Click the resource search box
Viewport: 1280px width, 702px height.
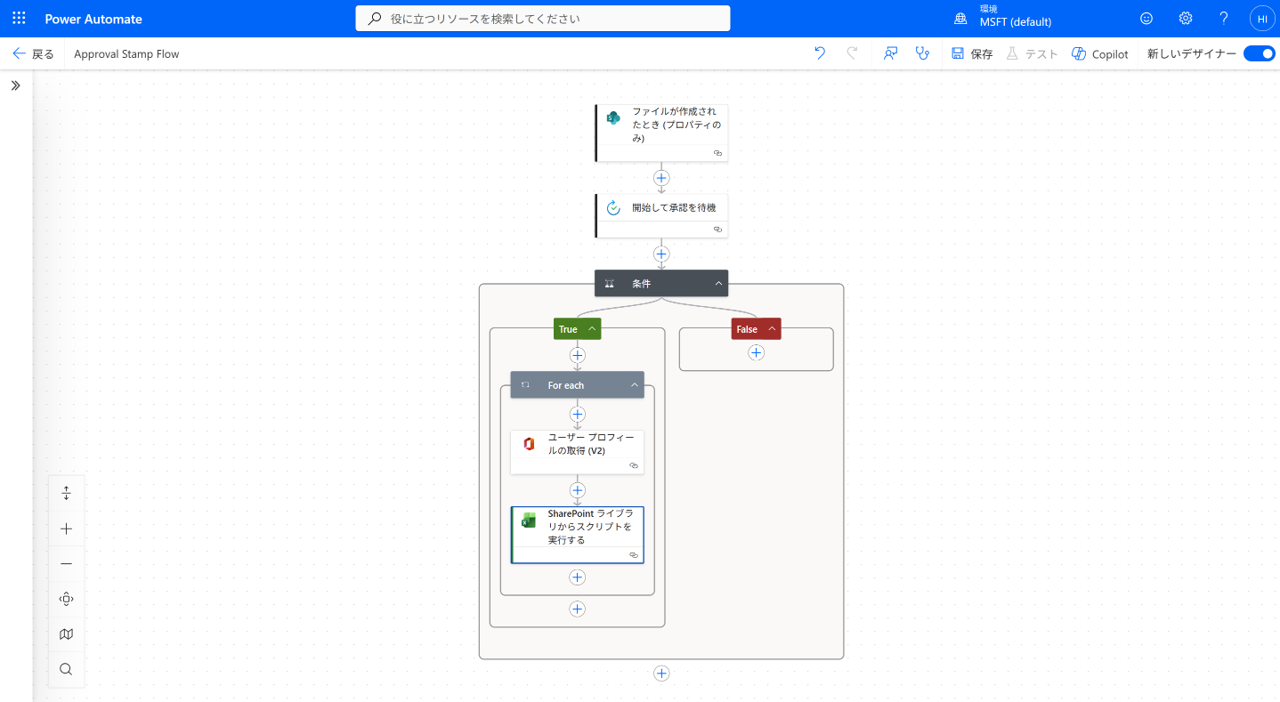click(543, 18)
